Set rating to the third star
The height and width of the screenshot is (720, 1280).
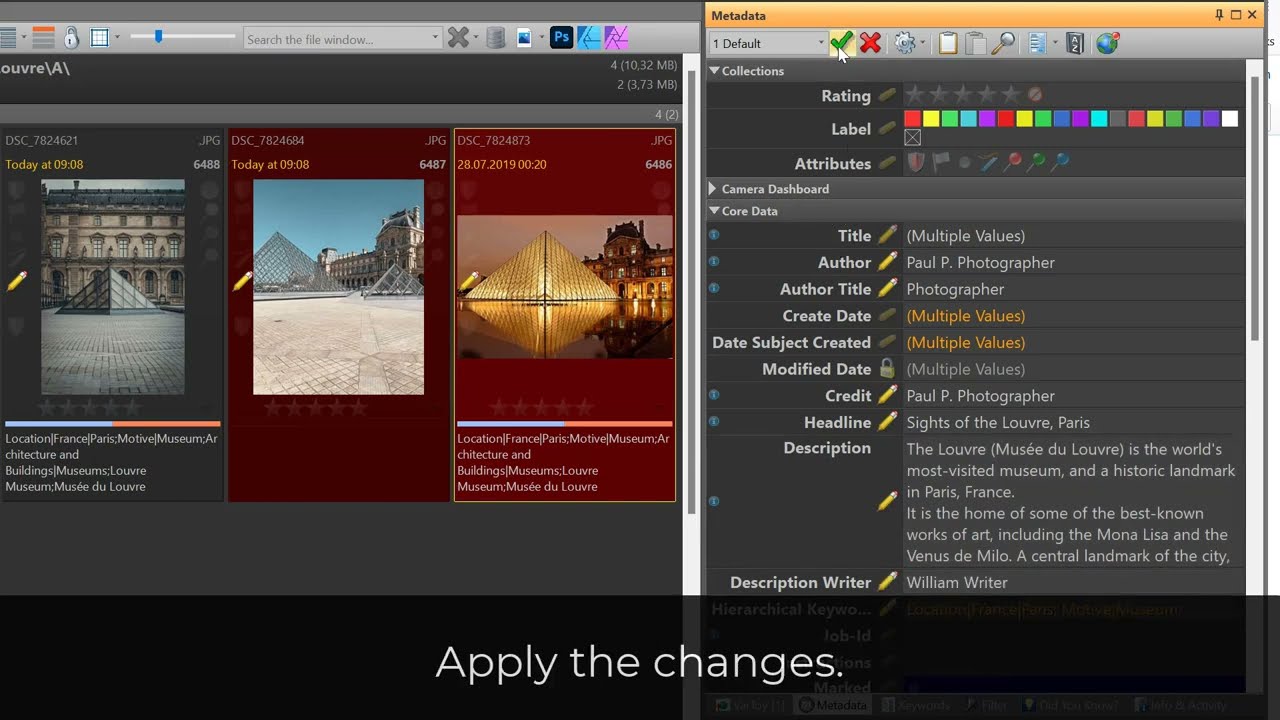coord(962,95)
